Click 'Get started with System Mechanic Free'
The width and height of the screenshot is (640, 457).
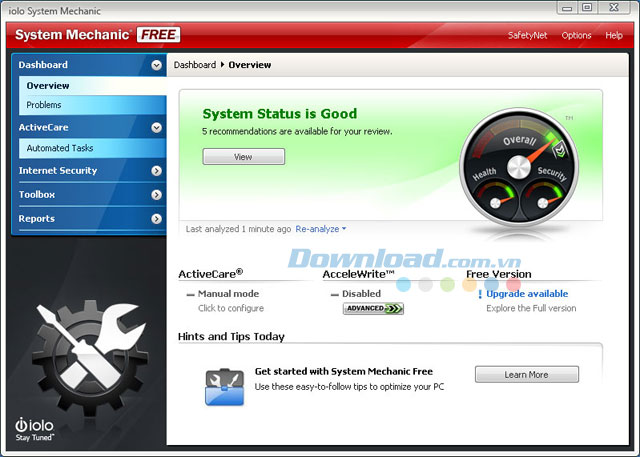pos(344,371)
